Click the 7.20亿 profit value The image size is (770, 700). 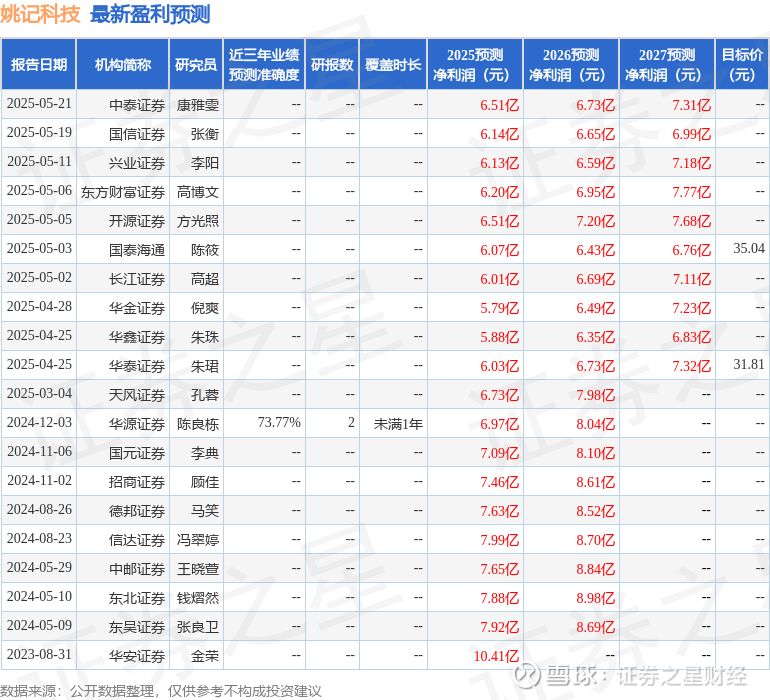pyautogui.click(x=596, y=221)
